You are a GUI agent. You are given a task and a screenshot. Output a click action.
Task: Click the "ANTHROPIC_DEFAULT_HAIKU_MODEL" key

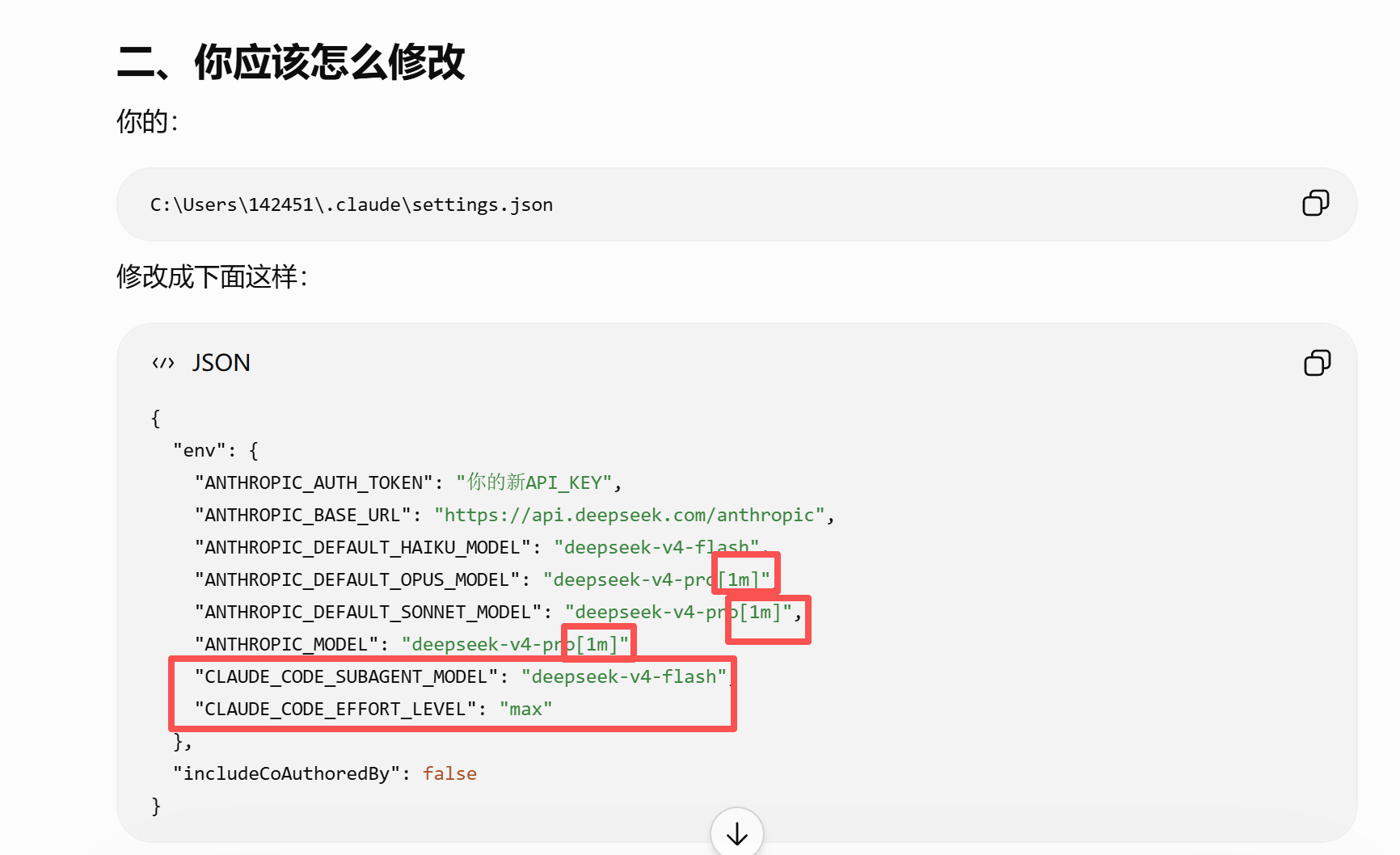363,547
